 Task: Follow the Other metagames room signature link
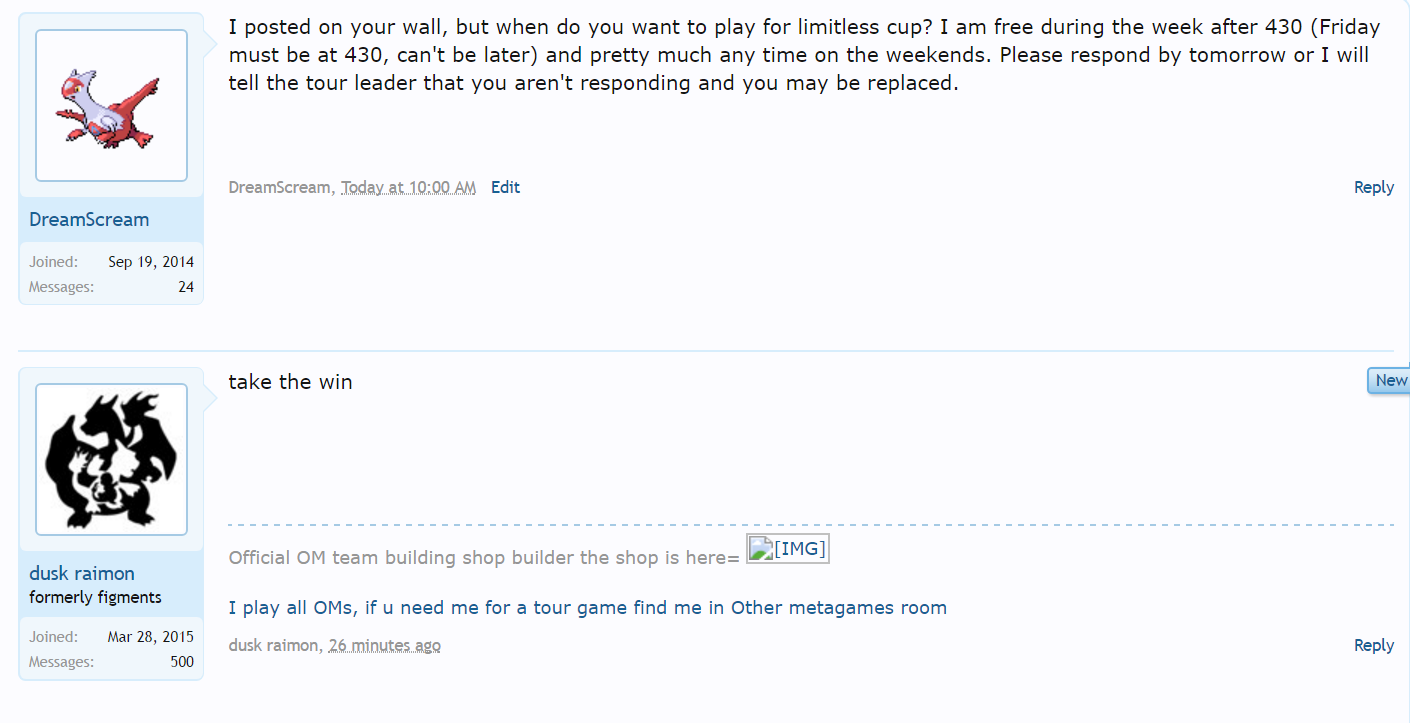tap(587, 607)
